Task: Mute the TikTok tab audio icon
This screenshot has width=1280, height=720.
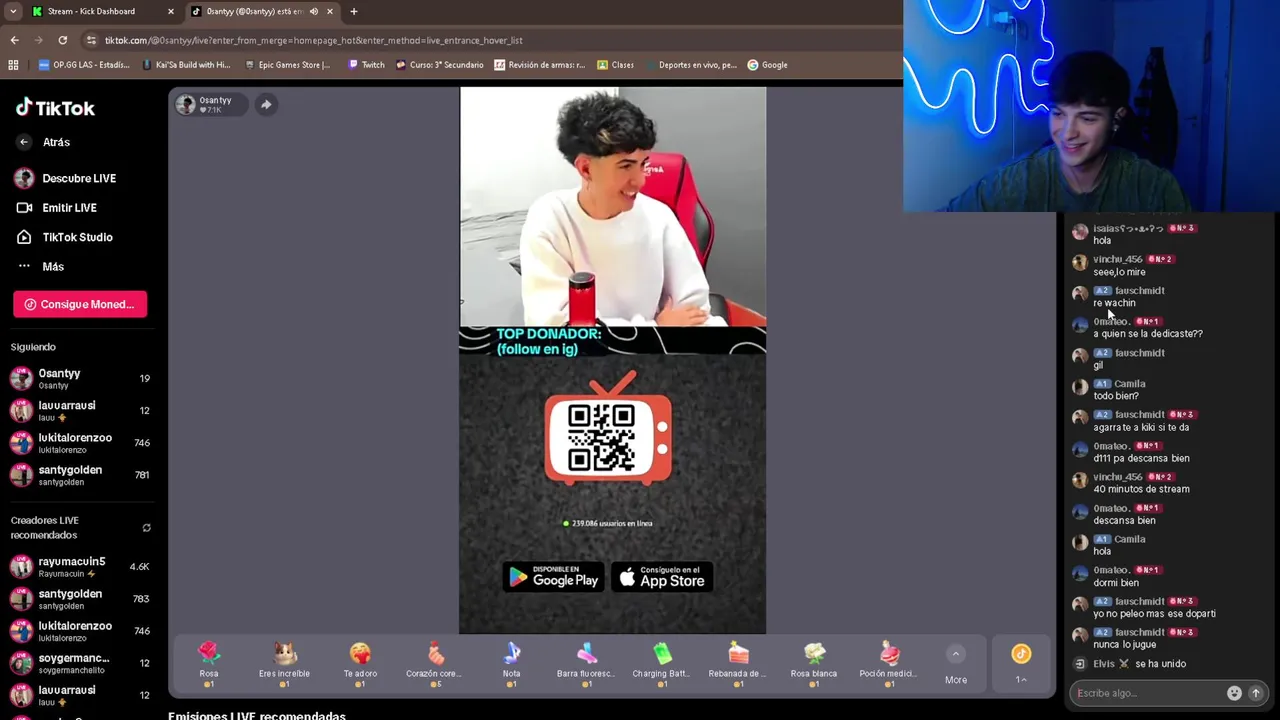Action: point(314,11)
